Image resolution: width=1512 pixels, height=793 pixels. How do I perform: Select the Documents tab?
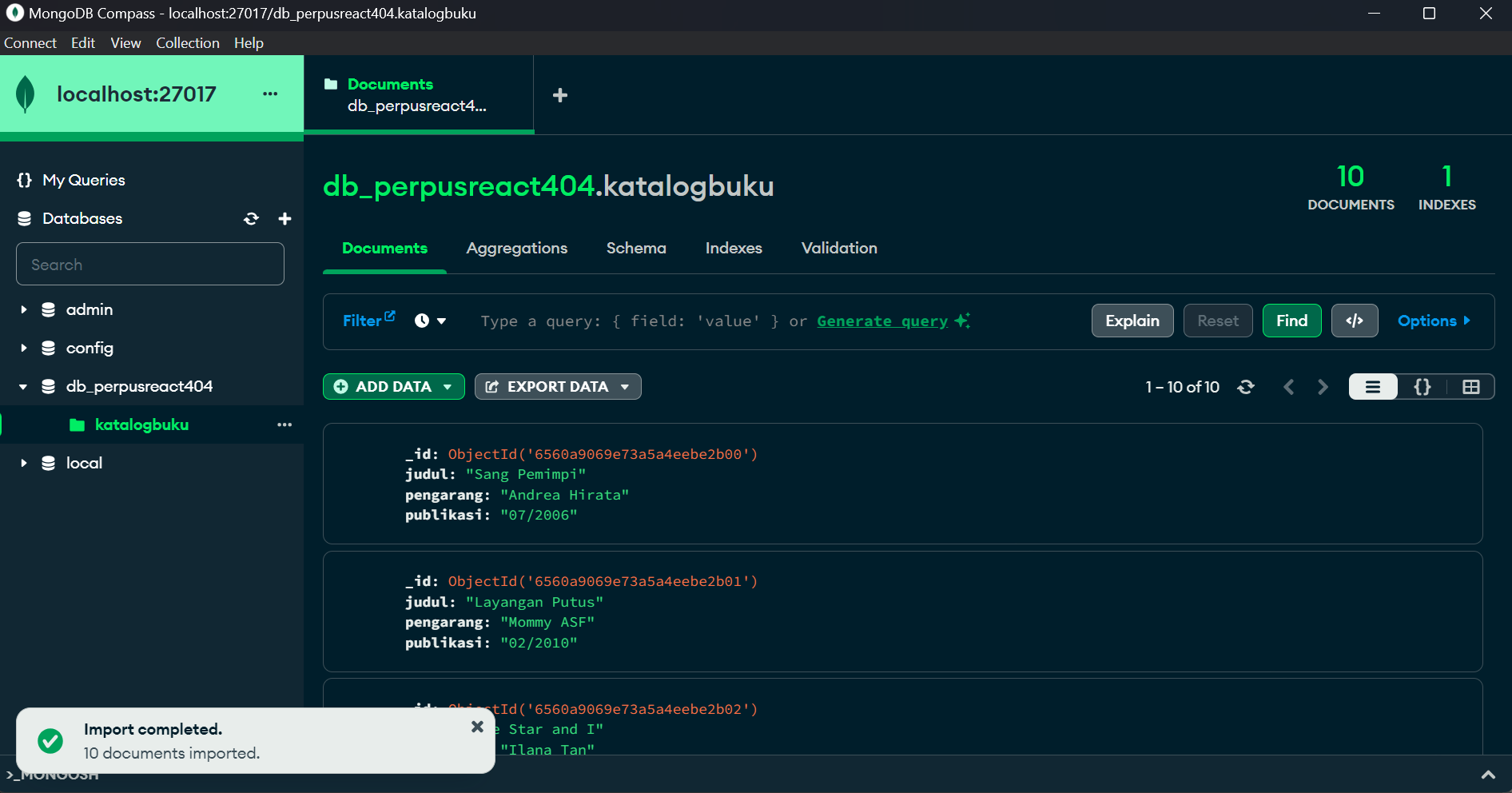[384, 249]
